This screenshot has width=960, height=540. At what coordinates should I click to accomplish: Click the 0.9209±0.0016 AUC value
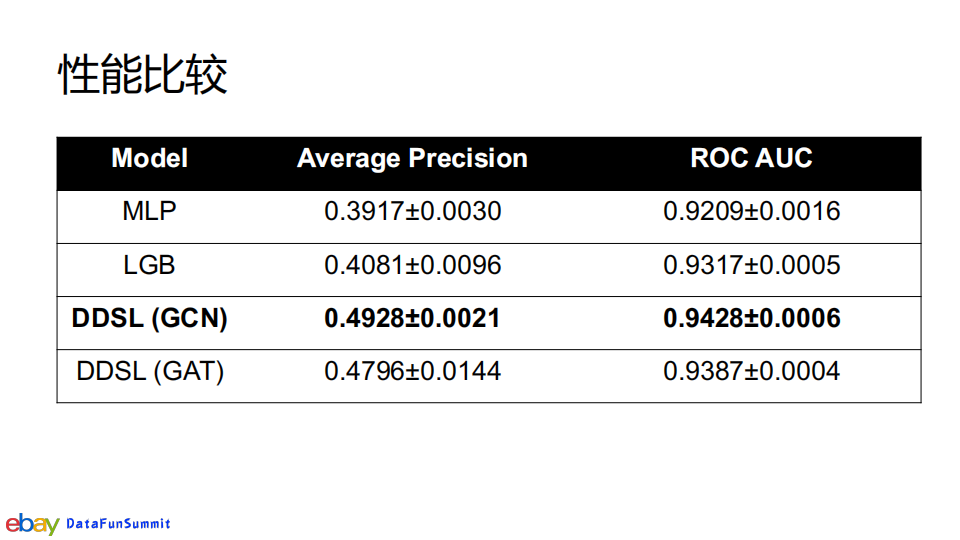(751, 212)
